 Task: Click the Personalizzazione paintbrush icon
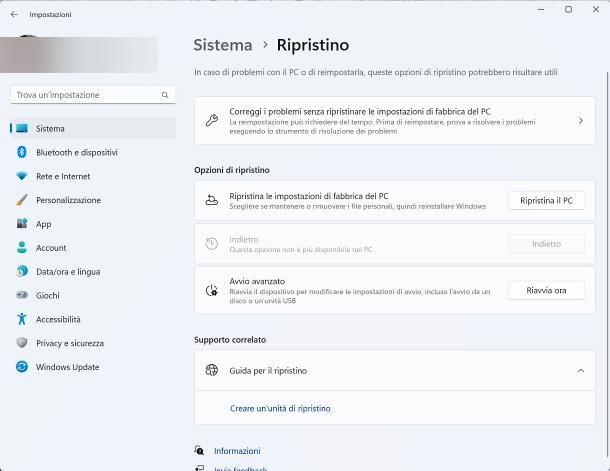point(22,200)
